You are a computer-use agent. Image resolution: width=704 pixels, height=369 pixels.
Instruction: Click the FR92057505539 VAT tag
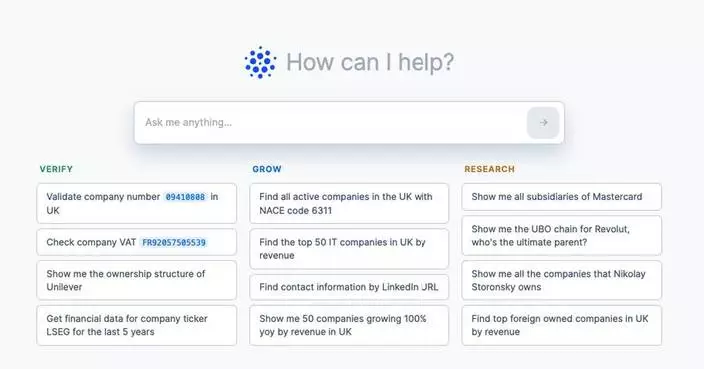(x=174, y=243)
